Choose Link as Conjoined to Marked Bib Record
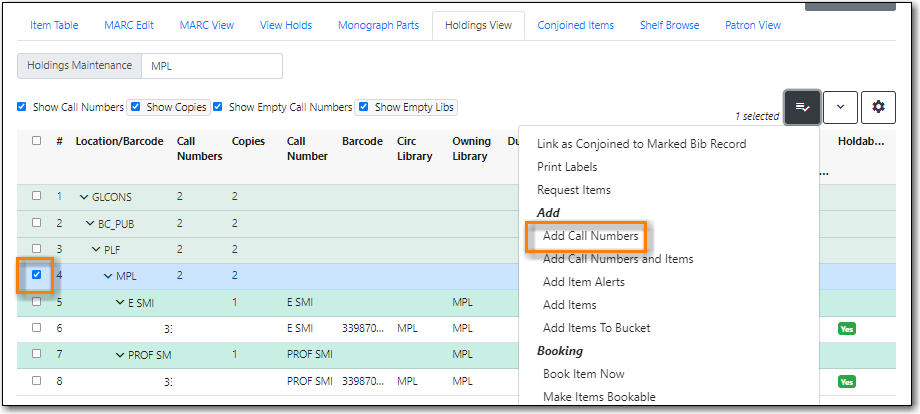The width and height of the screenshot is (920, 414). click(641, 144)
